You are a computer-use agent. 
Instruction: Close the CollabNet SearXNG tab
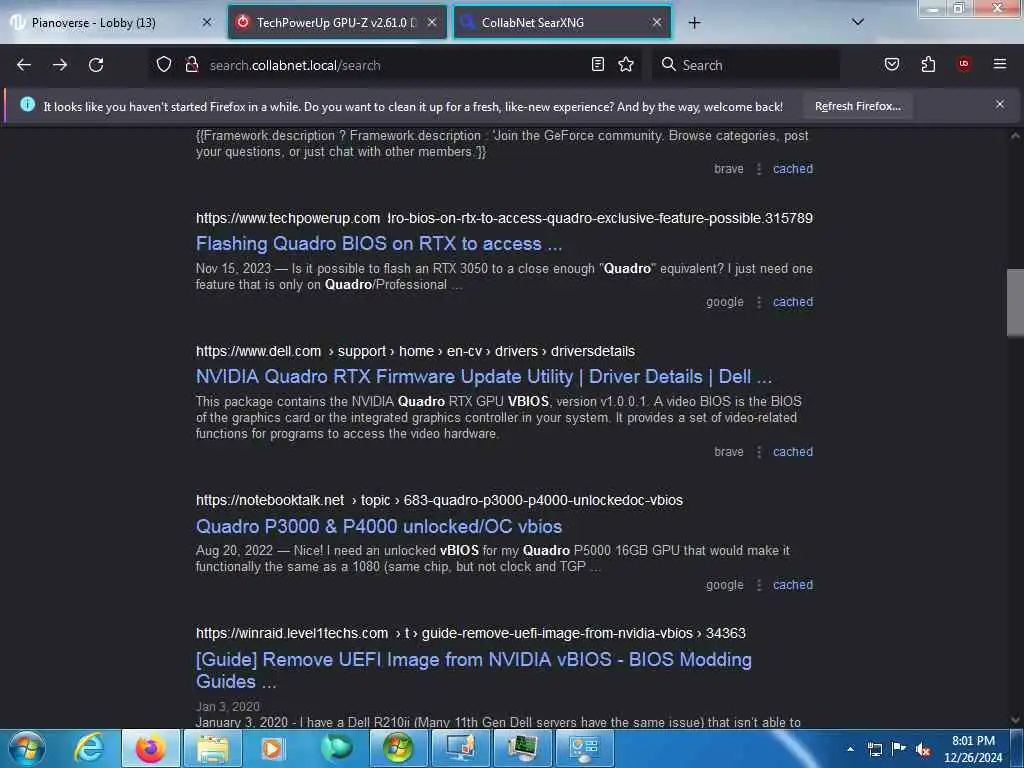[x=657, y=22]
